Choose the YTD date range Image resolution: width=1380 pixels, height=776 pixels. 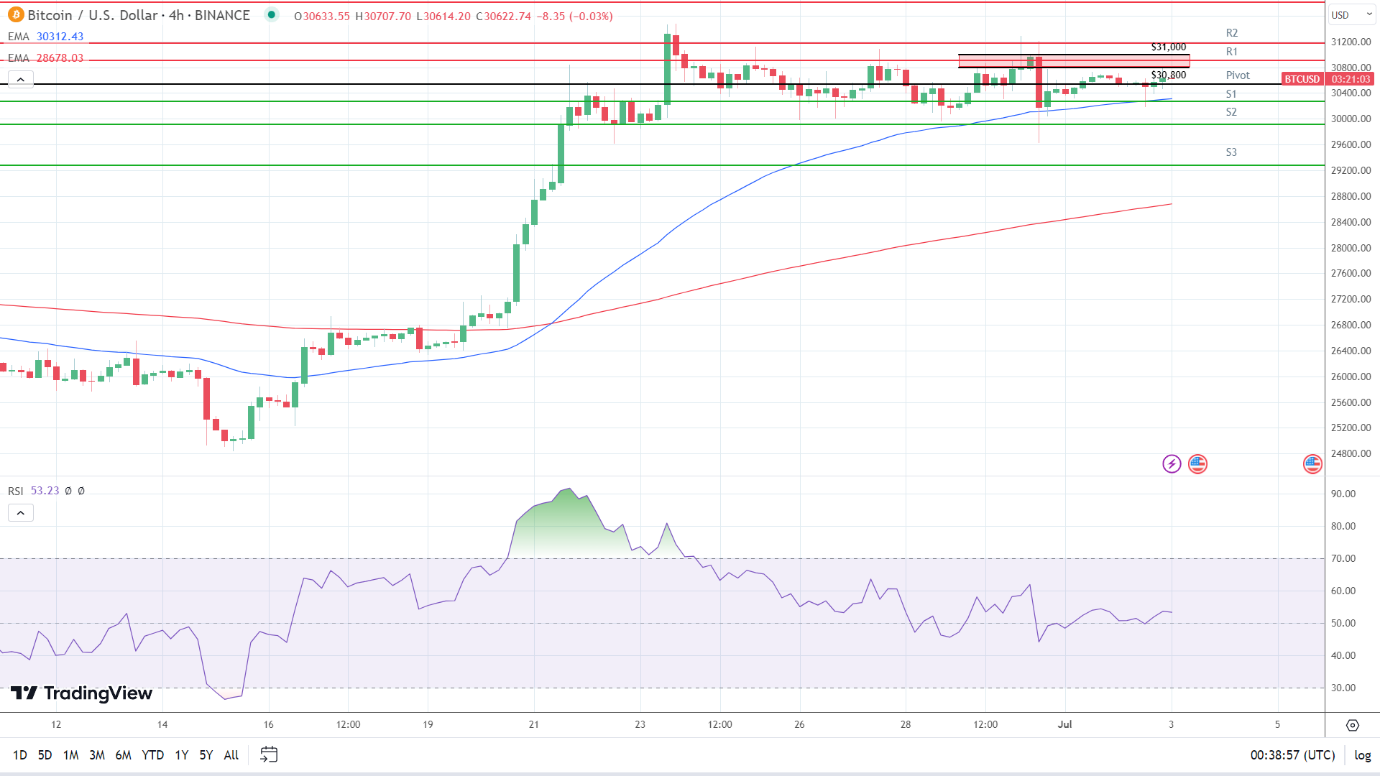click(x=153, y=755)
